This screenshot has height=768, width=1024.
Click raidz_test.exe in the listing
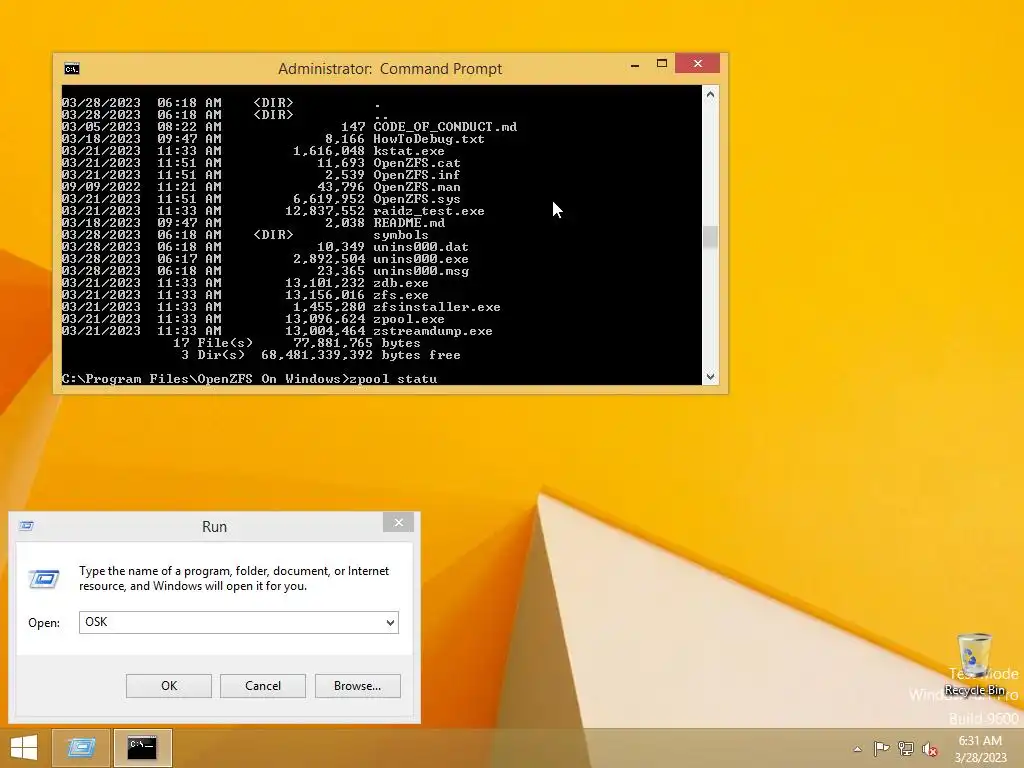pos(428,211)
